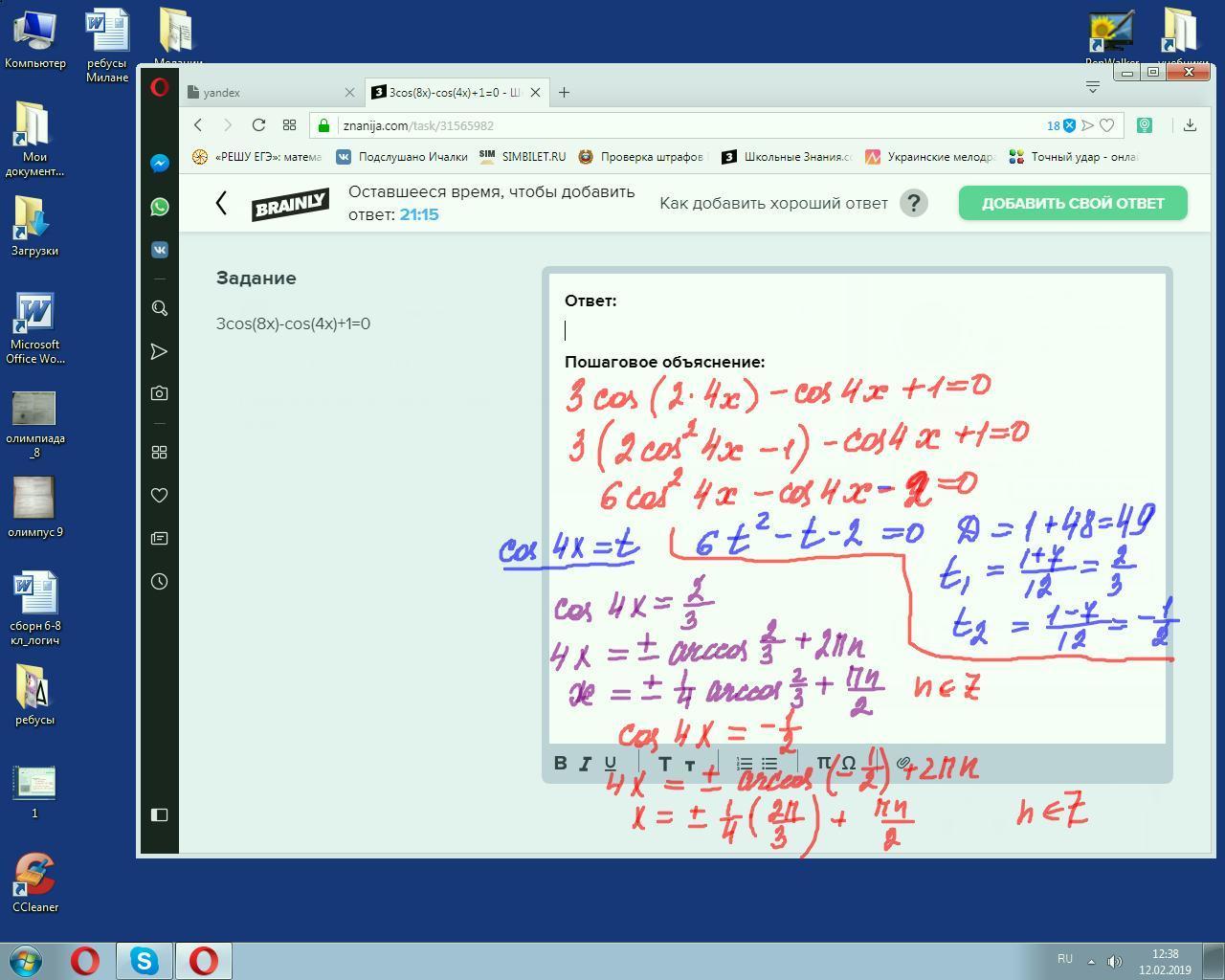Open SIMBILET.RU bookmark
1225x980 pixels.
tap(523, 157)
